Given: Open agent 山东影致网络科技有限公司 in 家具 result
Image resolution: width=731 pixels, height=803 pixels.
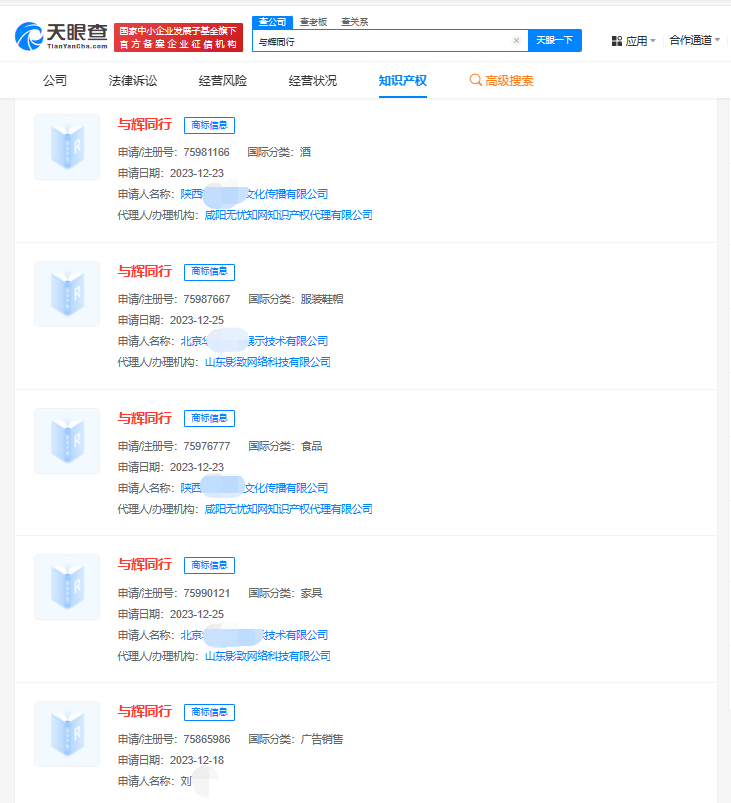Looking at the screenshot, I should (x=267, y=656).
